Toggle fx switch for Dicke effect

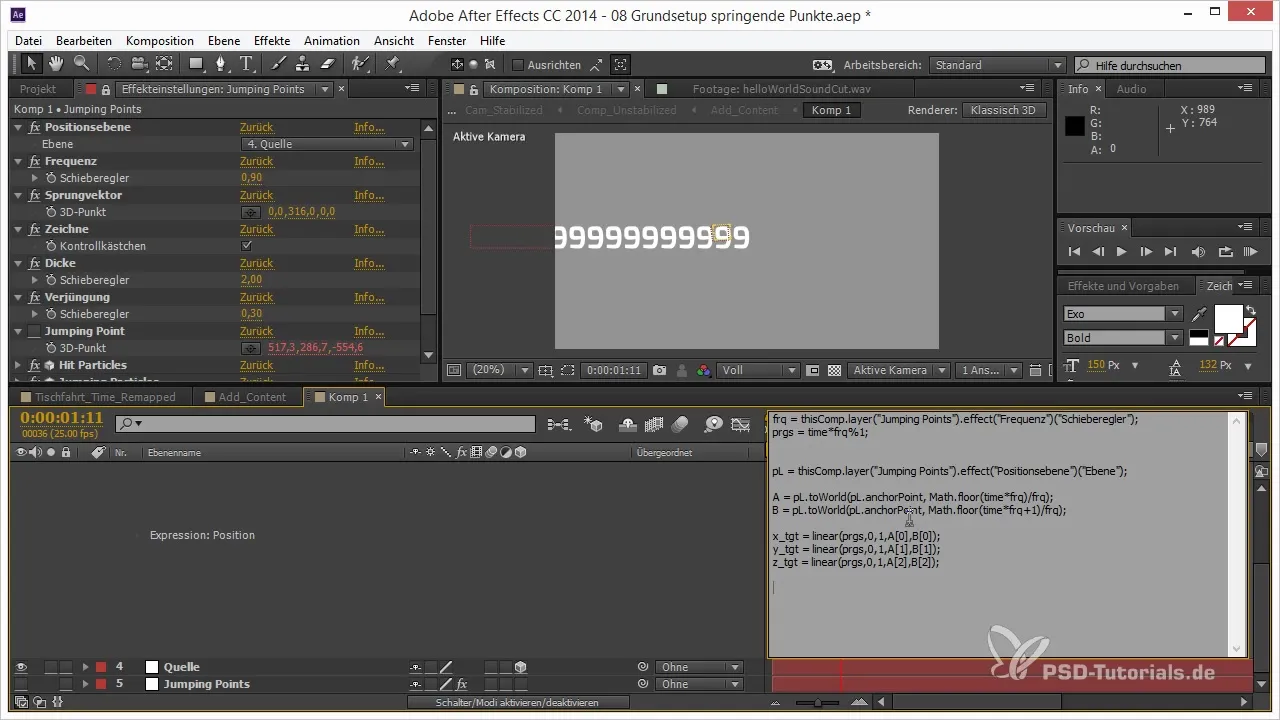tap(35, 263)
